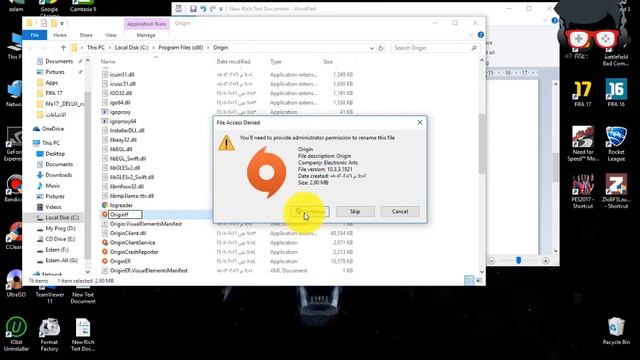Open the Format Factory desktop icon
This screenshot has height=360, width=640.
point(49,335)
